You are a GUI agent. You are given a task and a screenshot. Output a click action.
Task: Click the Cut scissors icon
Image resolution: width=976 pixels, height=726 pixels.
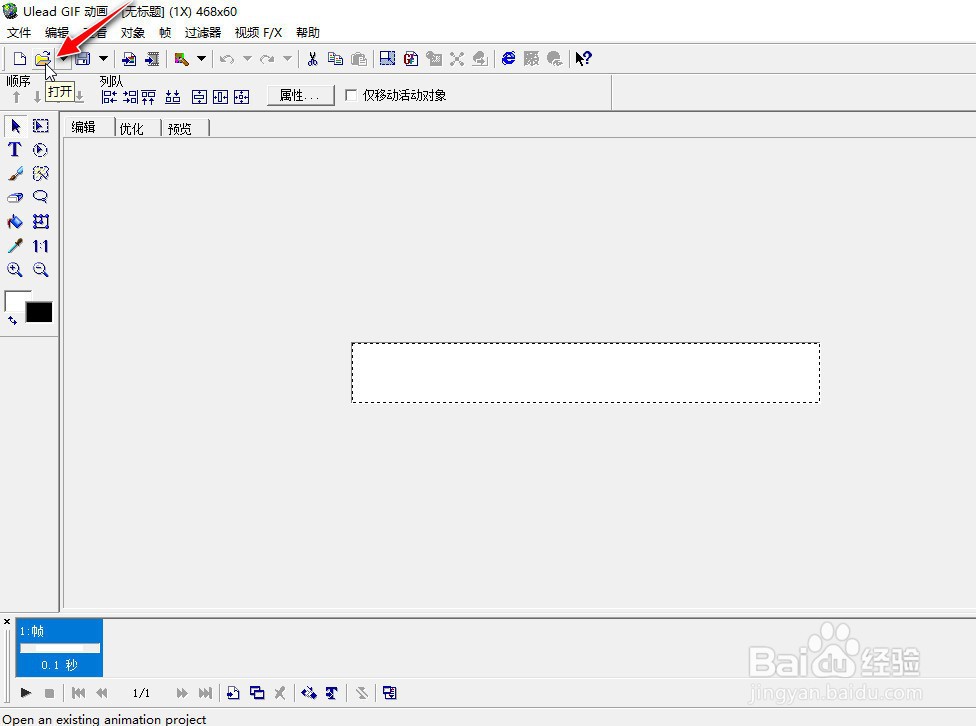[312, 59]
